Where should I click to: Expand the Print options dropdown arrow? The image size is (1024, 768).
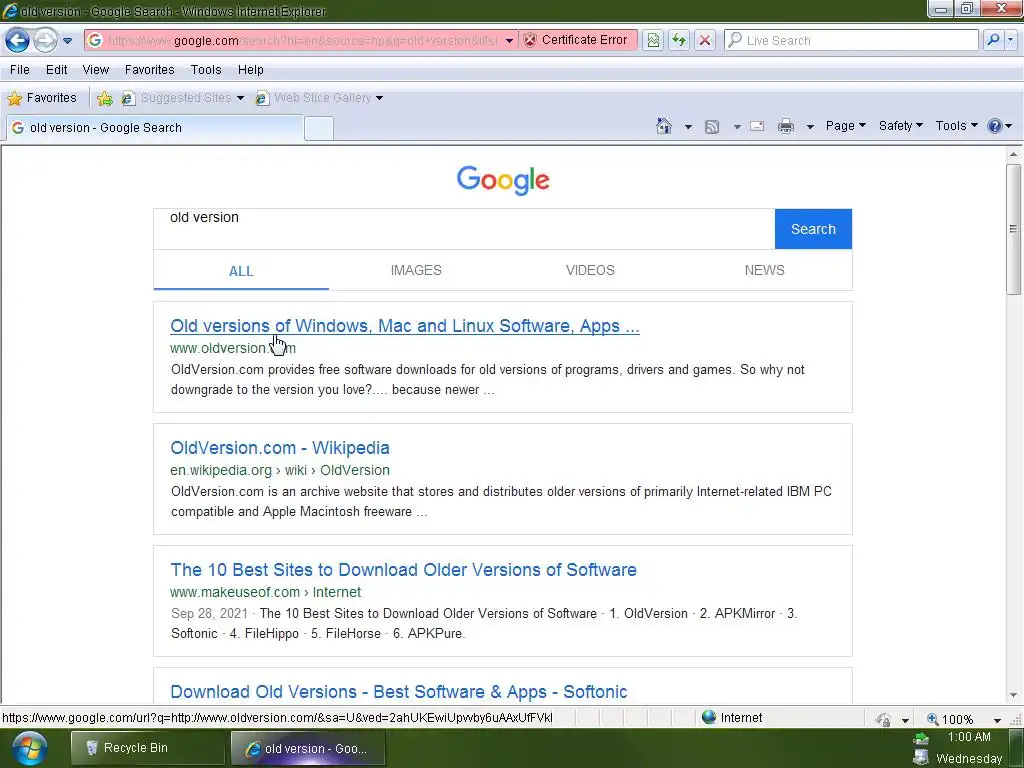coord(810,127)
